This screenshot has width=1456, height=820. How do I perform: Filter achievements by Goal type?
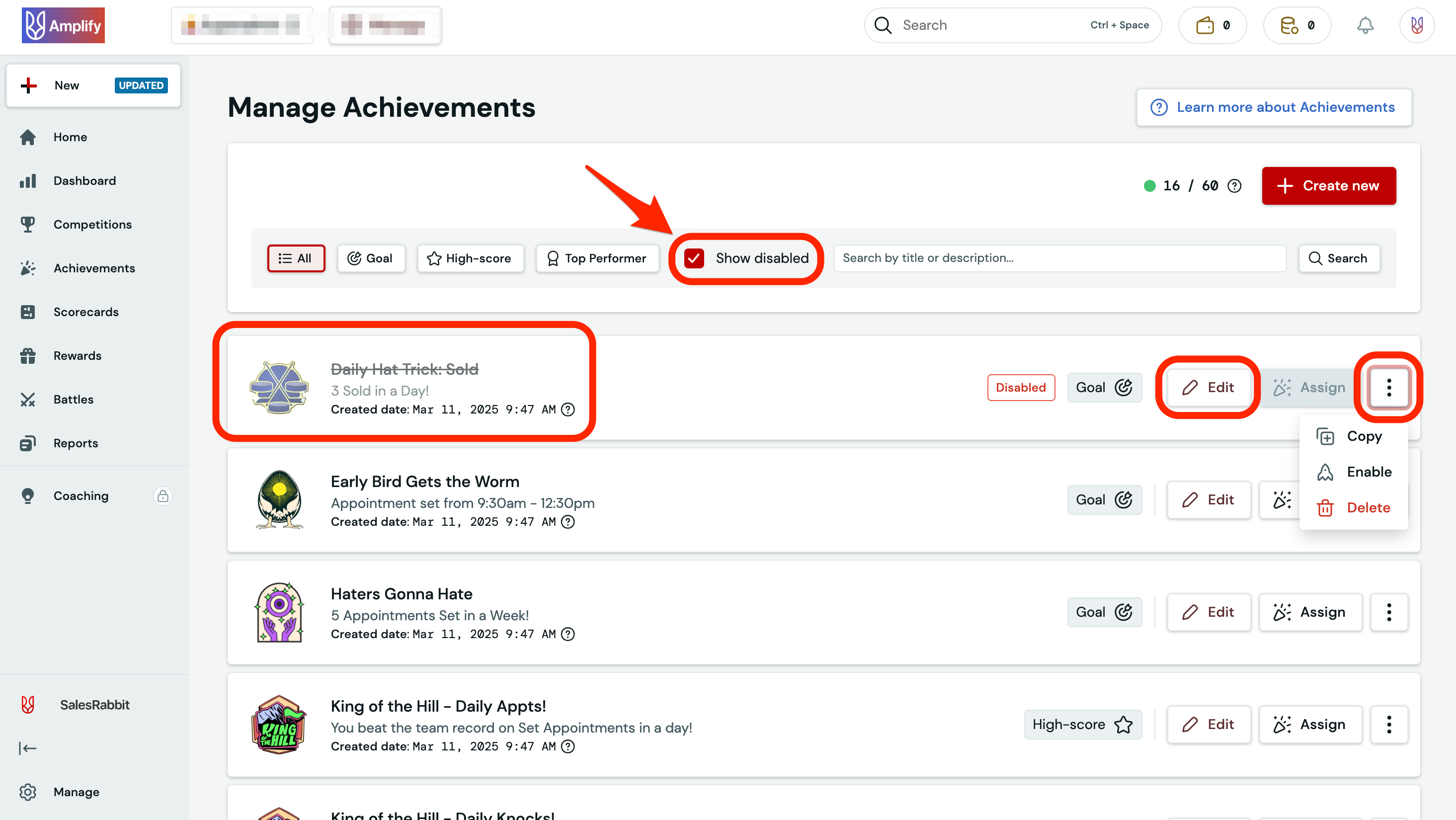(x=371, y=258)
